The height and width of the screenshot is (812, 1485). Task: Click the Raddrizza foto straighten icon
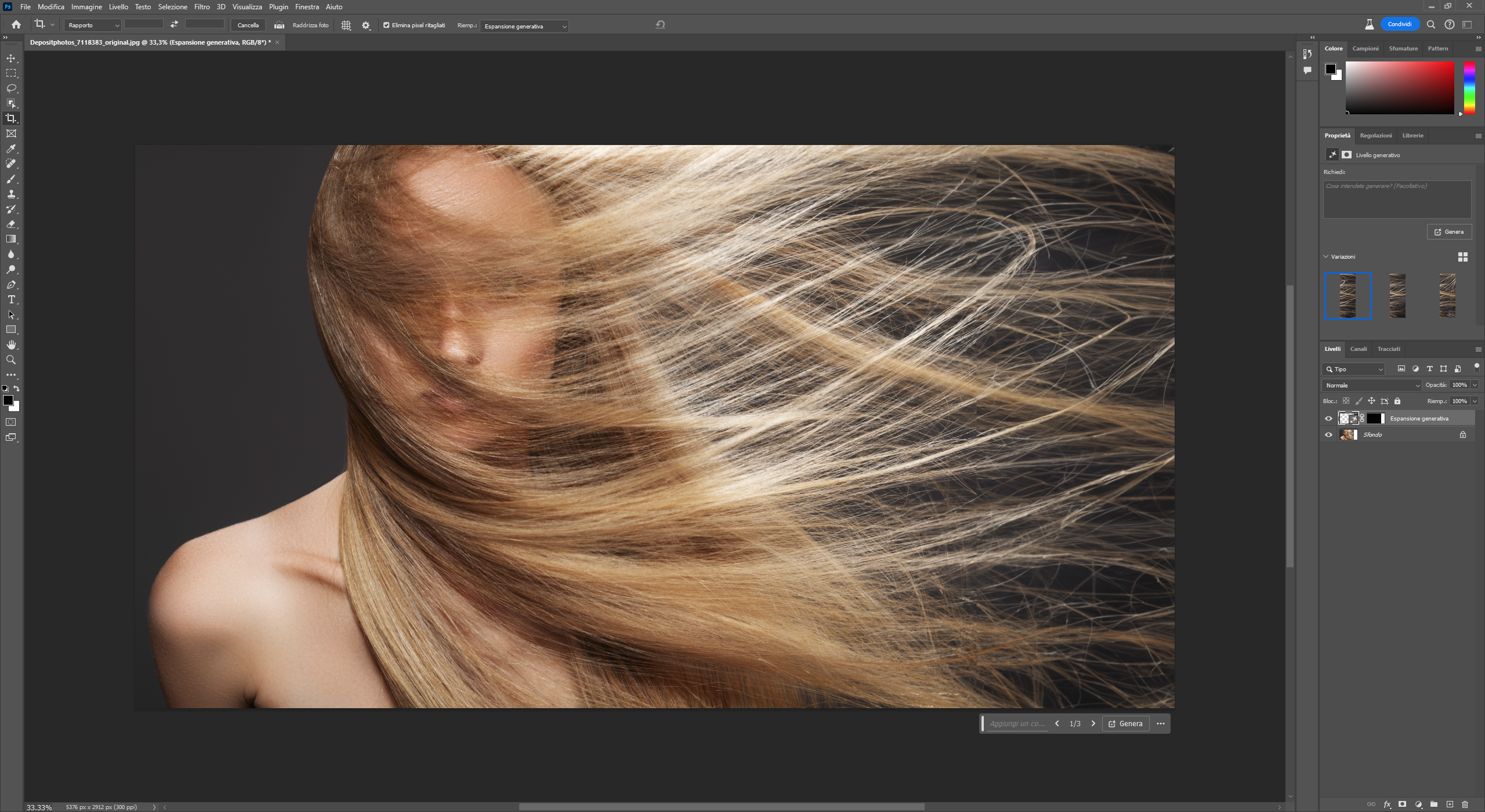pyautogui.click(x=279, y=25)
